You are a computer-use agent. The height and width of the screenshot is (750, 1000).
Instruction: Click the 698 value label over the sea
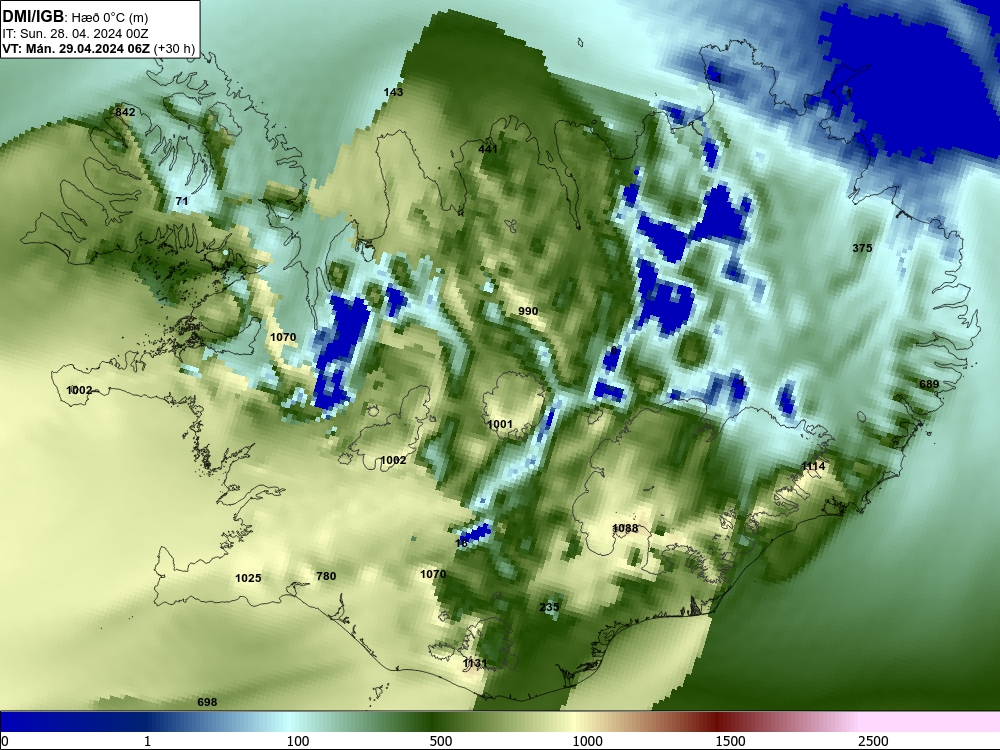(x=207, y=702)
